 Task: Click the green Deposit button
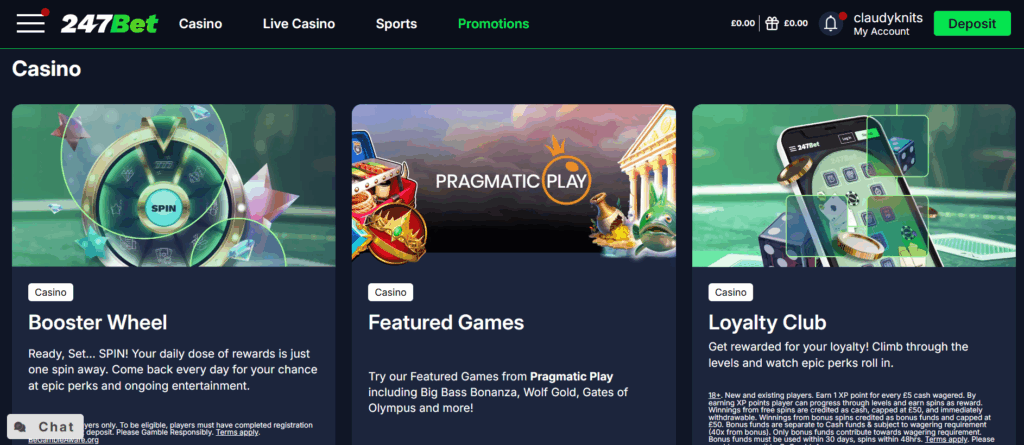(x=972, y=24)
